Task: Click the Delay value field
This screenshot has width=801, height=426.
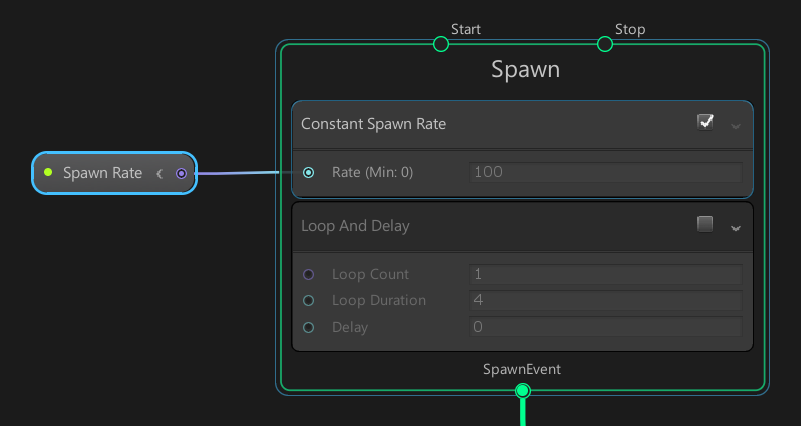Action: [x=605, y=327]
